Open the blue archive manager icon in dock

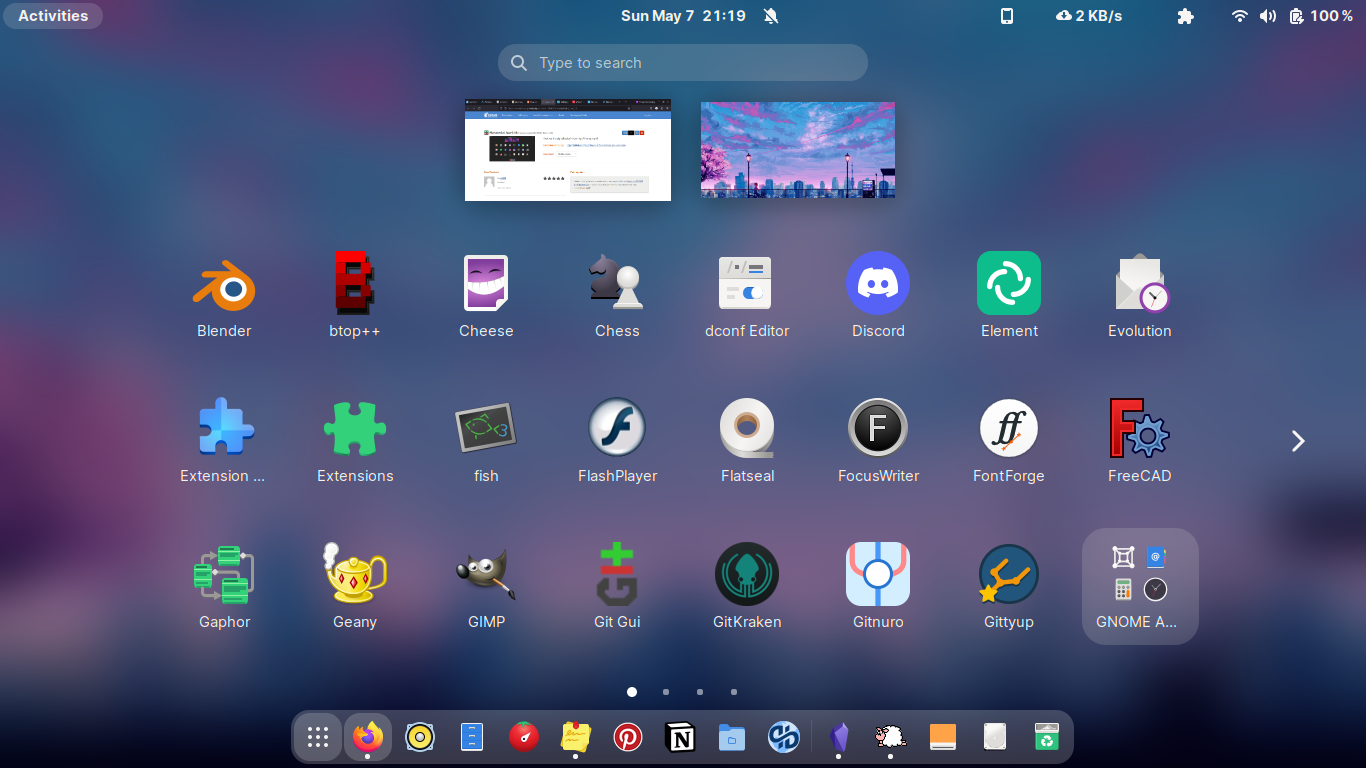coord(472,738)
